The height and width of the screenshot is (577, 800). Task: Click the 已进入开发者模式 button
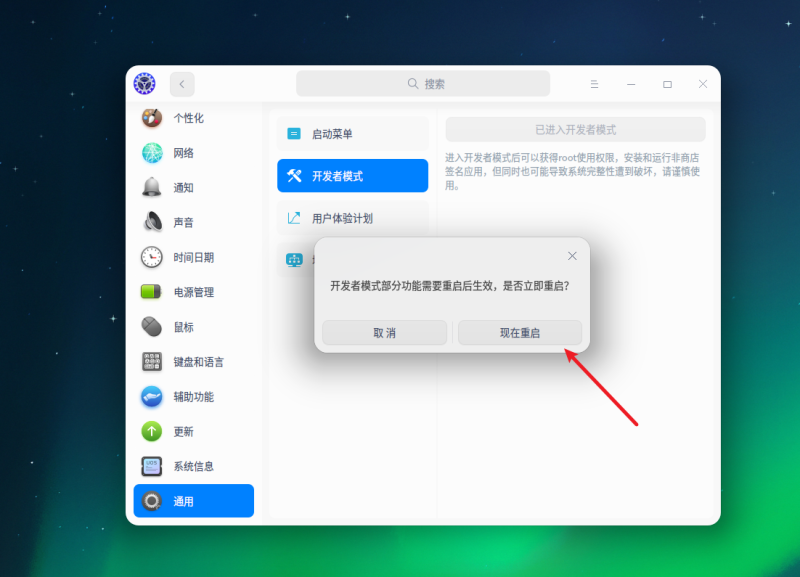click(x=576, y=130)
